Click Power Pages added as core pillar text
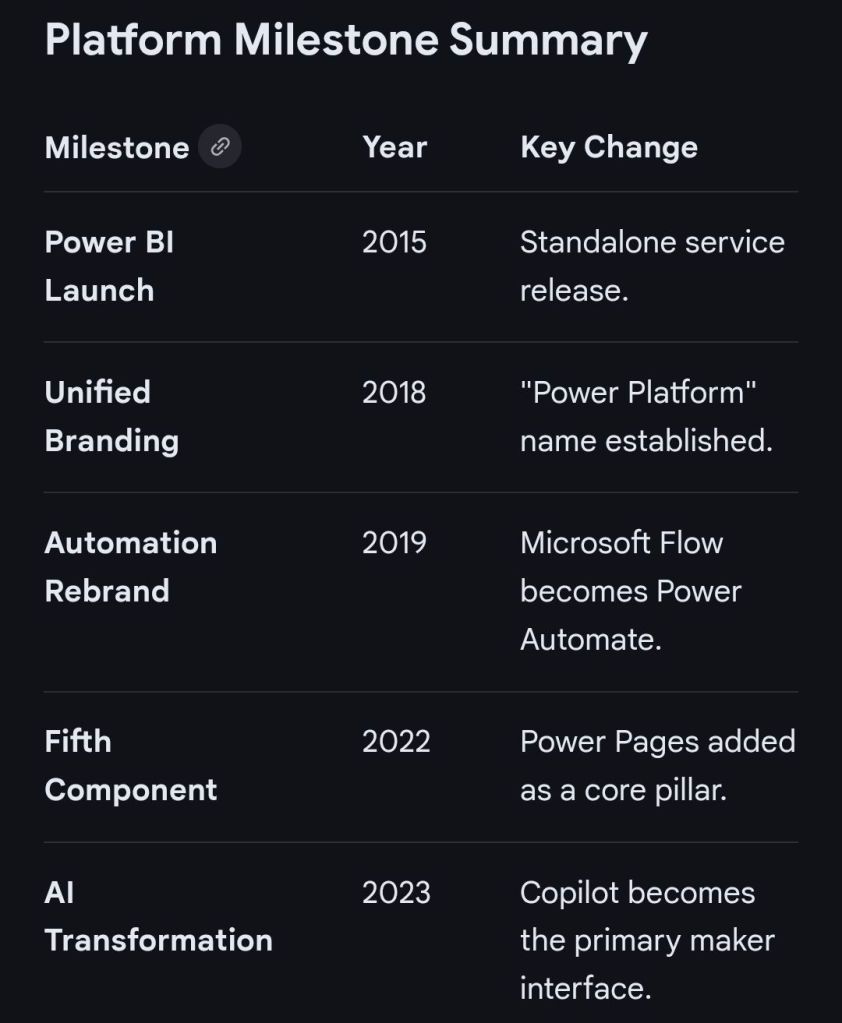This screenshot has height=1023, width=842. point(657,765)
